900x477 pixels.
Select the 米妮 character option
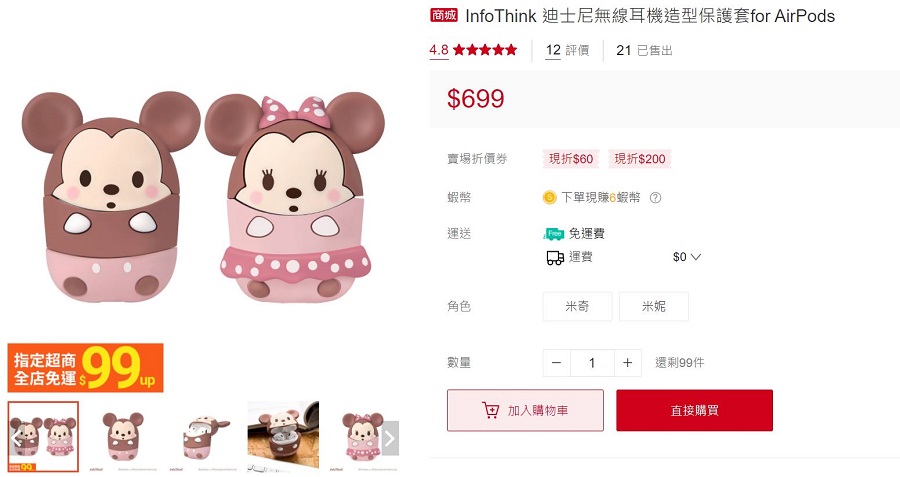pyautogui.click(x=654, y=307)
